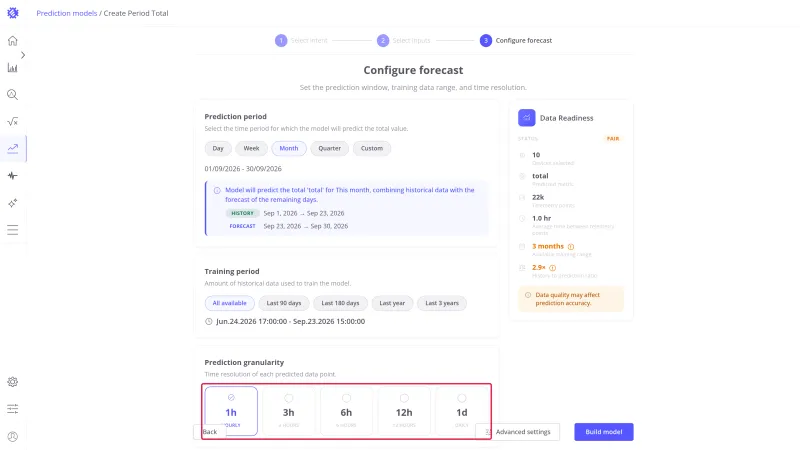Viewport: 800px width, 450px height.
Task: Choose All available training period
Action: [x=230, y=303]
